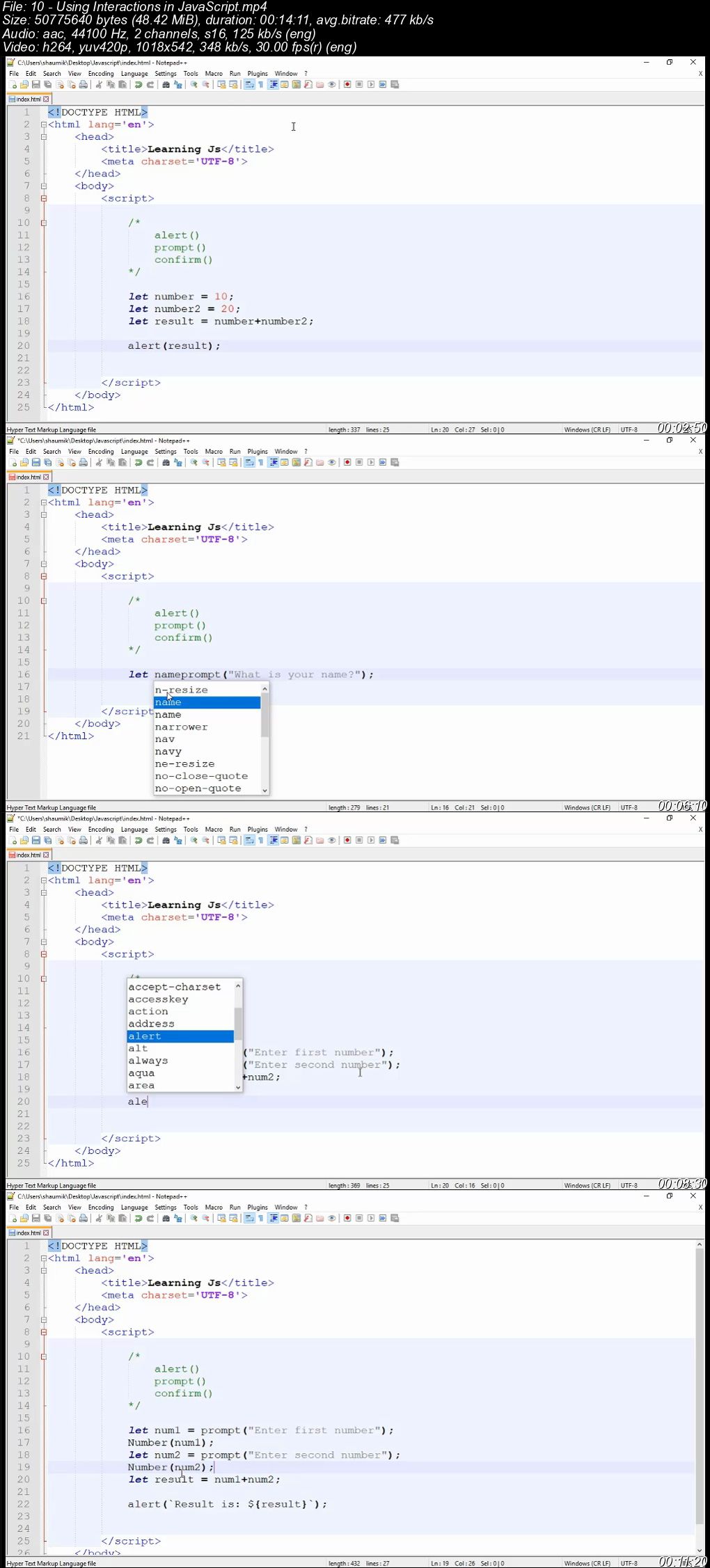Toggle Monitoring eye icon in bottom frame toolbar
The height and width of the screenshot is (1568, 710).
(x=331, y=1219)
